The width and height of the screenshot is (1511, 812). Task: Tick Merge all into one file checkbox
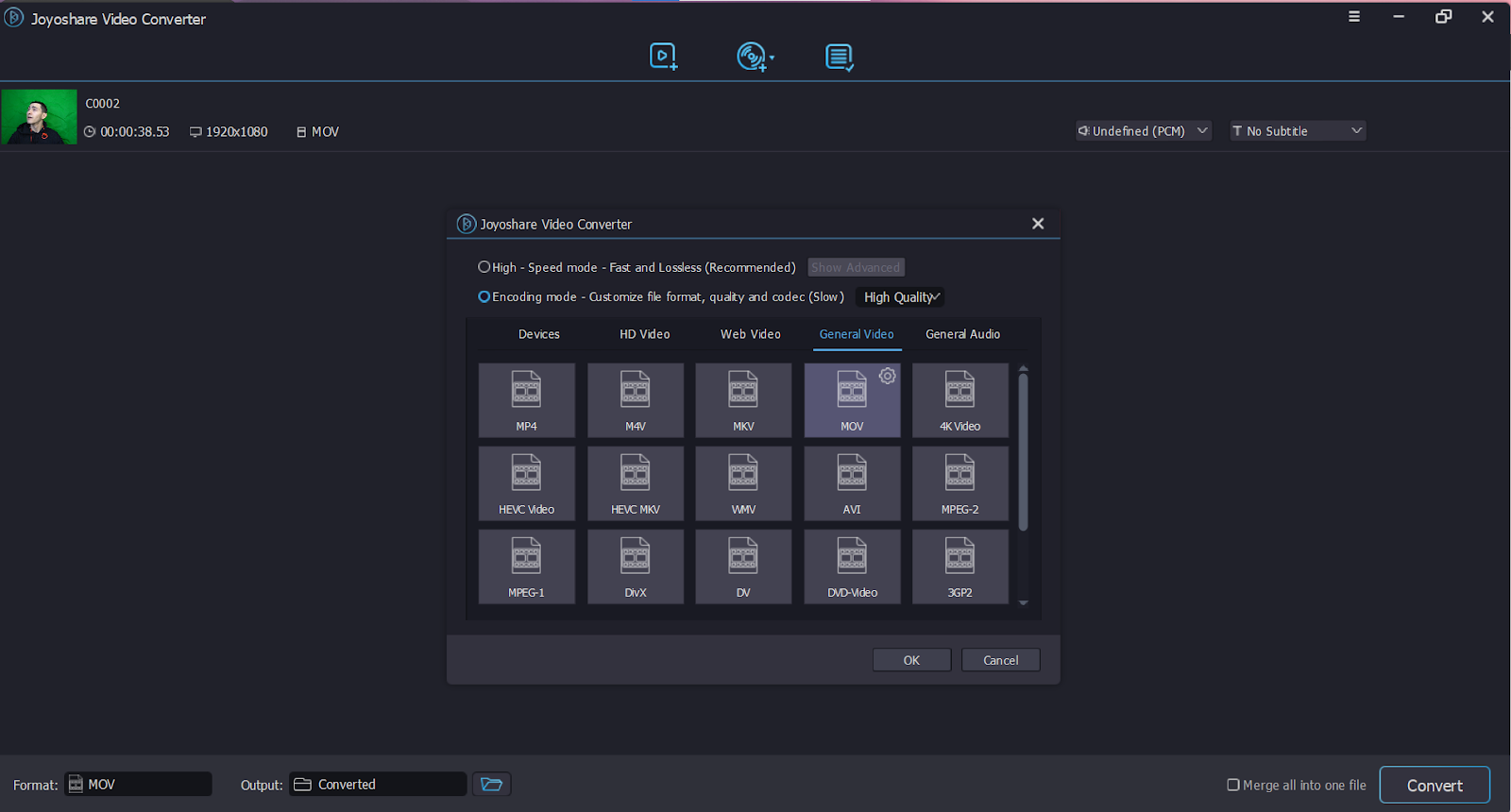click(1232, 785)
